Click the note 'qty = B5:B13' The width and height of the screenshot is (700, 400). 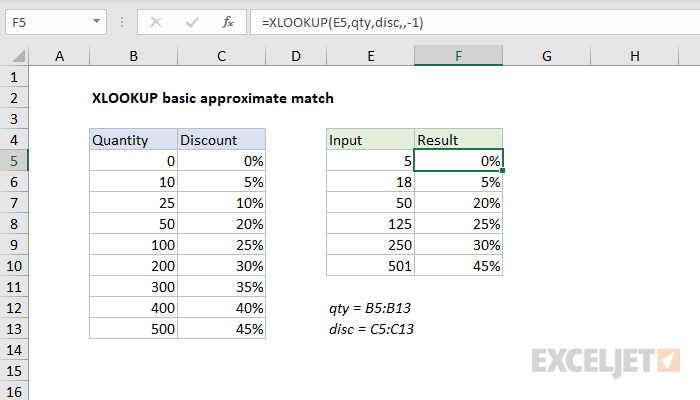tap(370, 308)
